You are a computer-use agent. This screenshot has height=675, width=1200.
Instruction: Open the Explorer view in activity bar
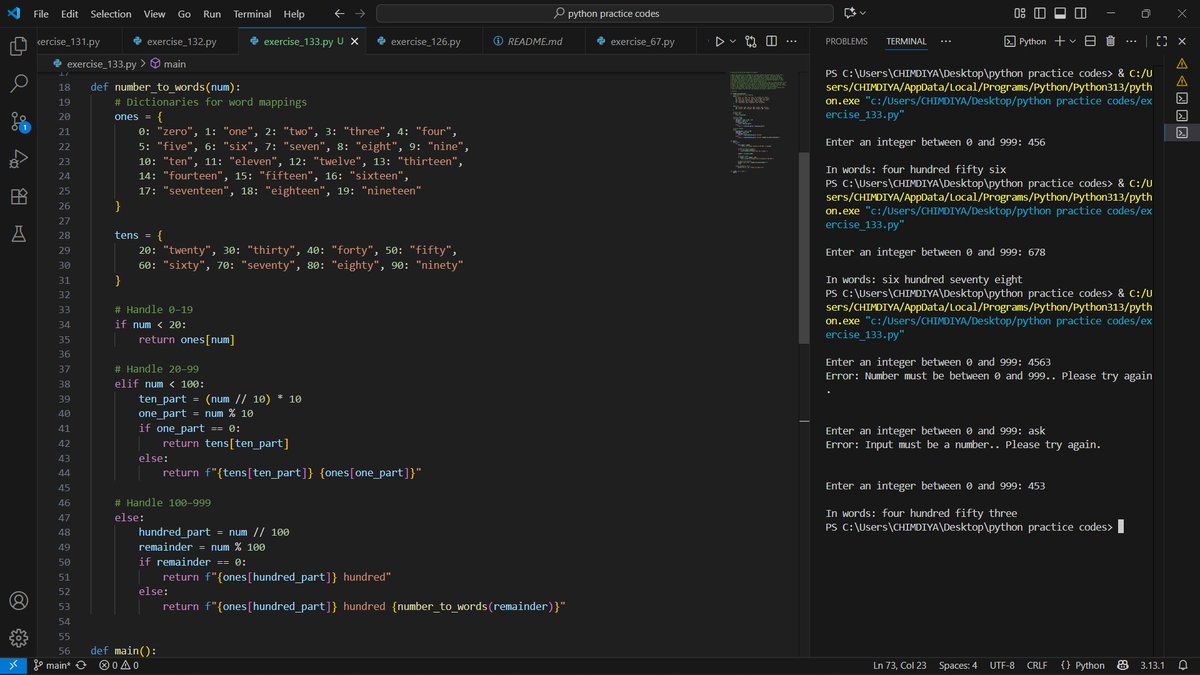click(18, 46)
